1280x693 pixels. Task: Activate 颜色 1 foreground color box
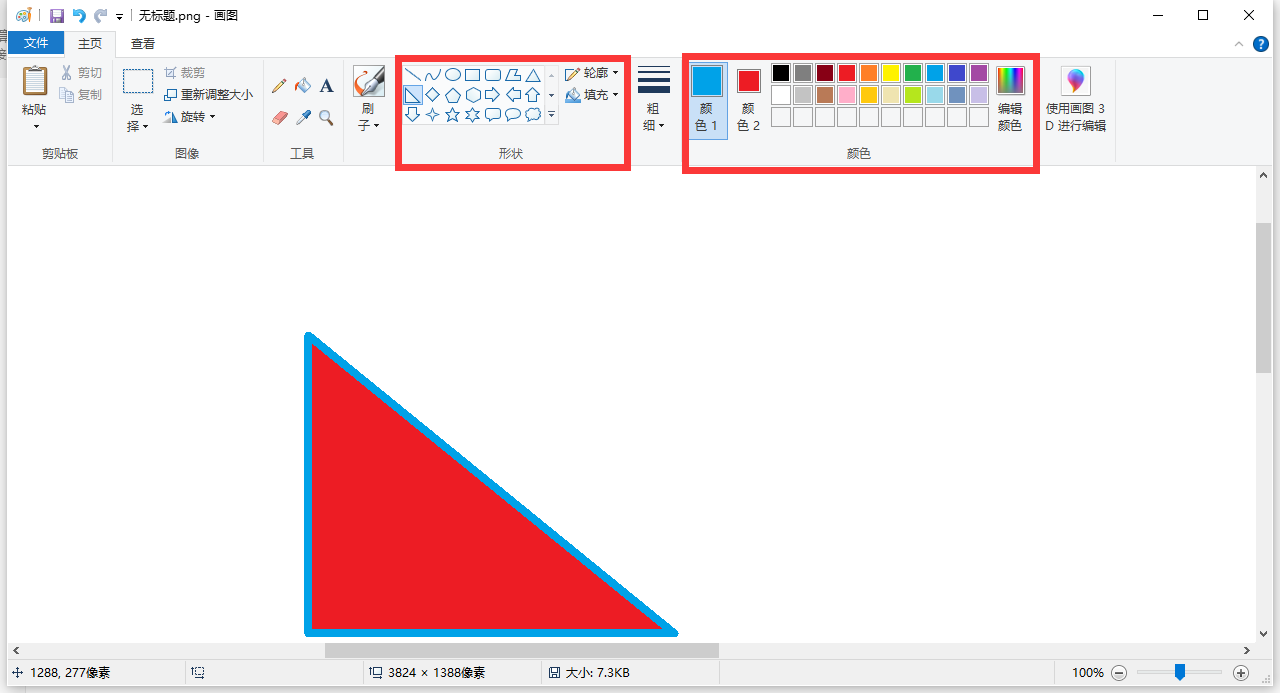(x=706, y=99)
